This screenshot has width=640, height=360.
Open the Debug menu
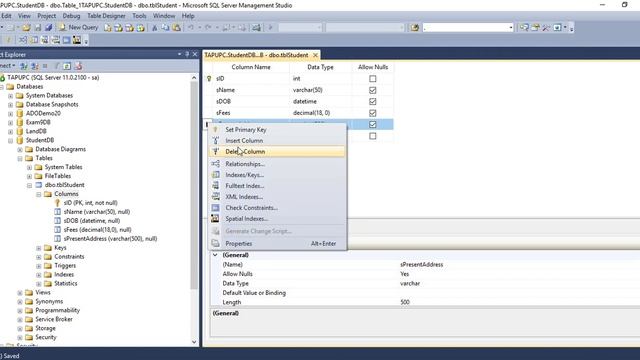coord(71,16)
